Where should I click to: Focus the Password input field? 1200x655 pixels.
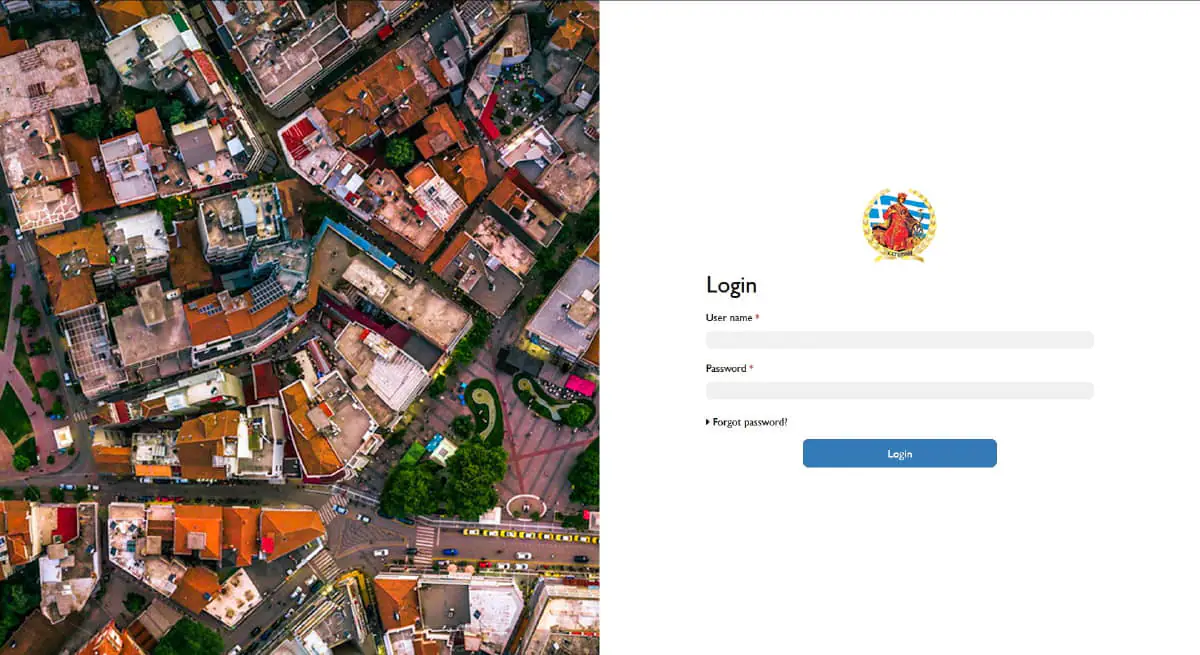pos(899,391)
